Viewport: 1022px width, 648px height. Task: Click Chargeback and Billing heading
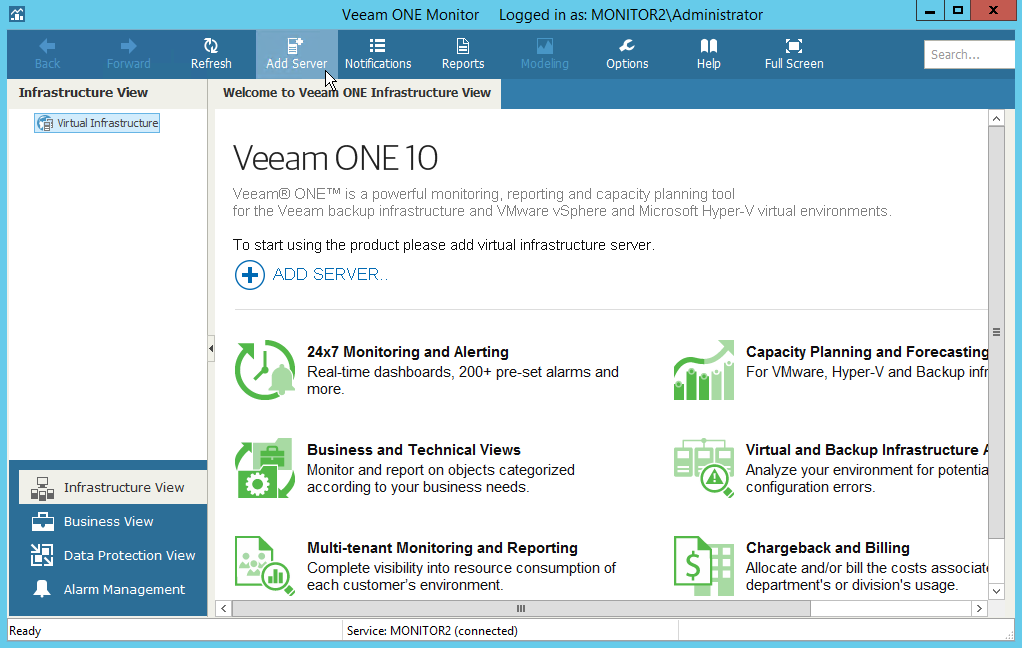coord(828,548)
